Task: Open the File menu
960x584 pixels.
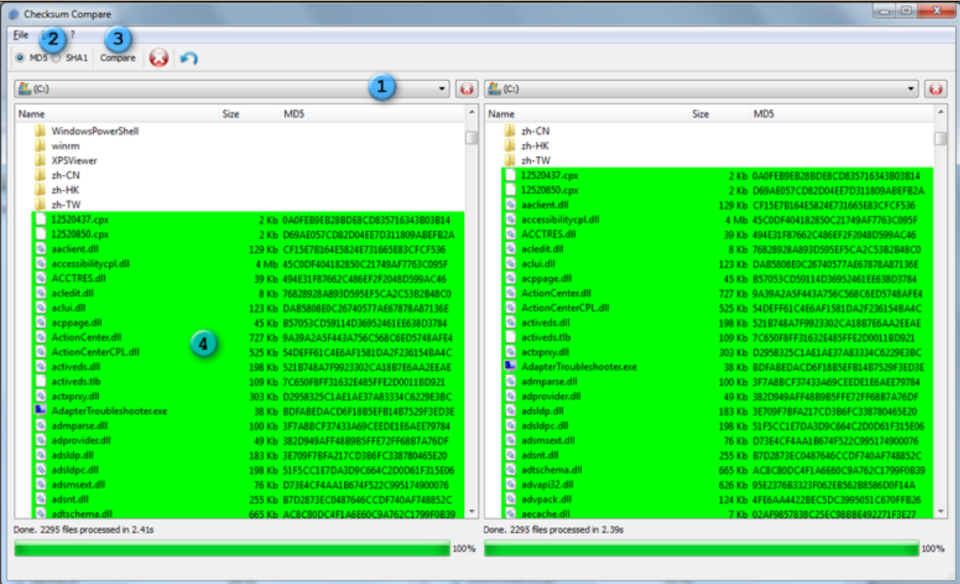Action: [21, 35]
